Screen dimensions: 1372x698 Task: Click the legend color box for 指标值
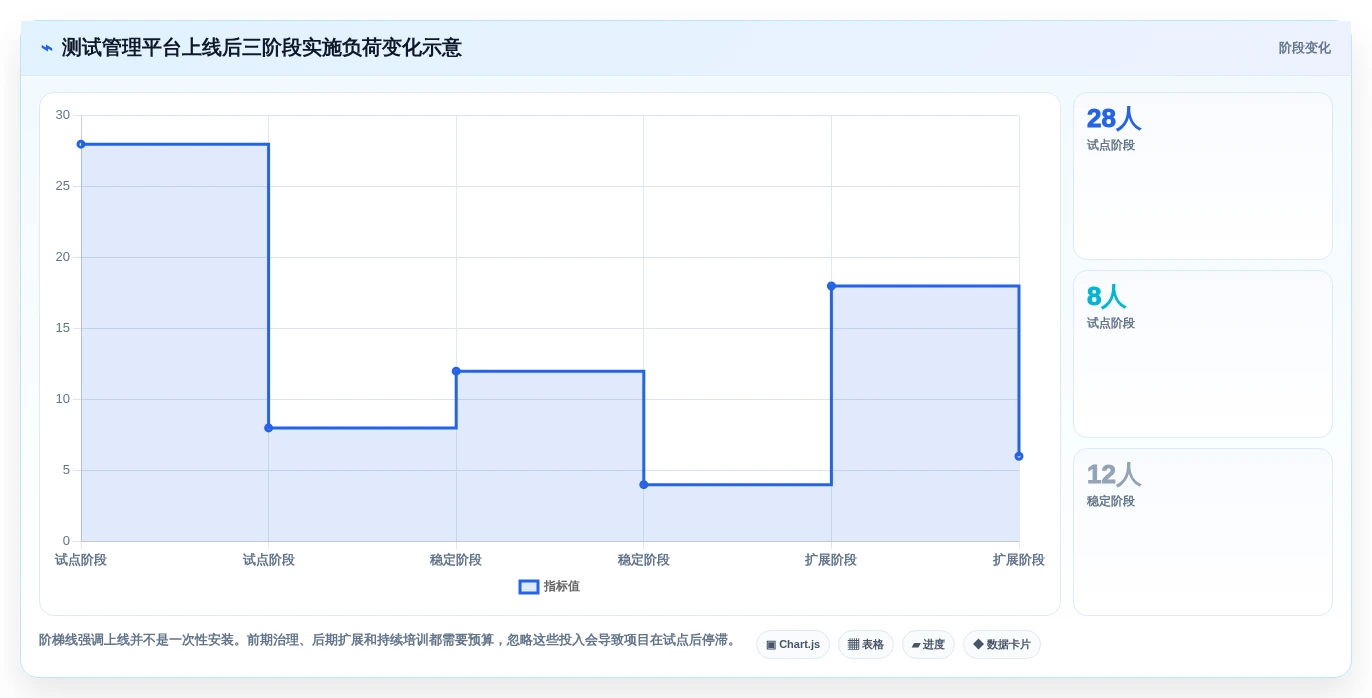click(x=529, y=587)
